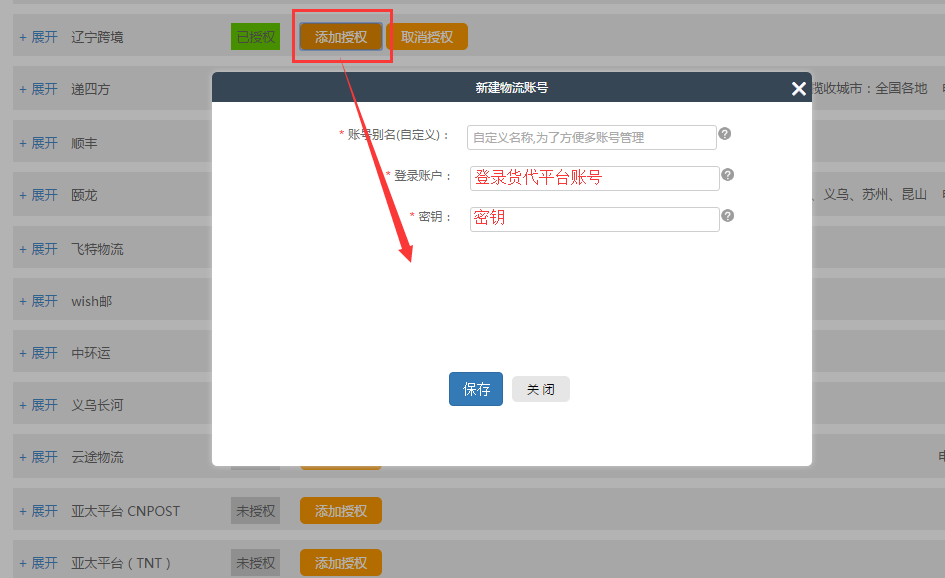Select the 密钥 input field
945x578 pixels.
point(595,219)
